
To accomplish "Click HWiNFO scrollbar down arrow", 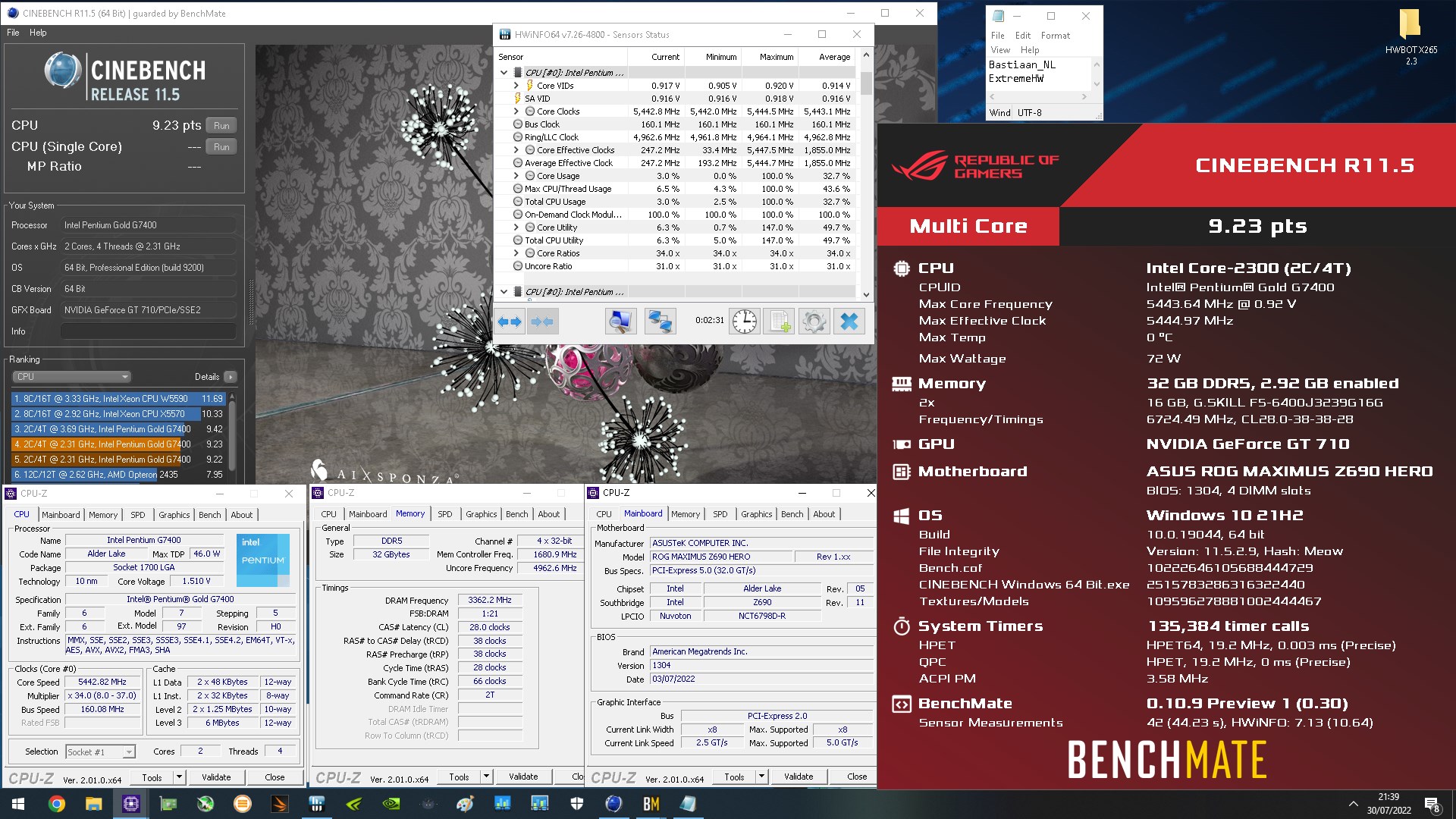I will point(866,294).
